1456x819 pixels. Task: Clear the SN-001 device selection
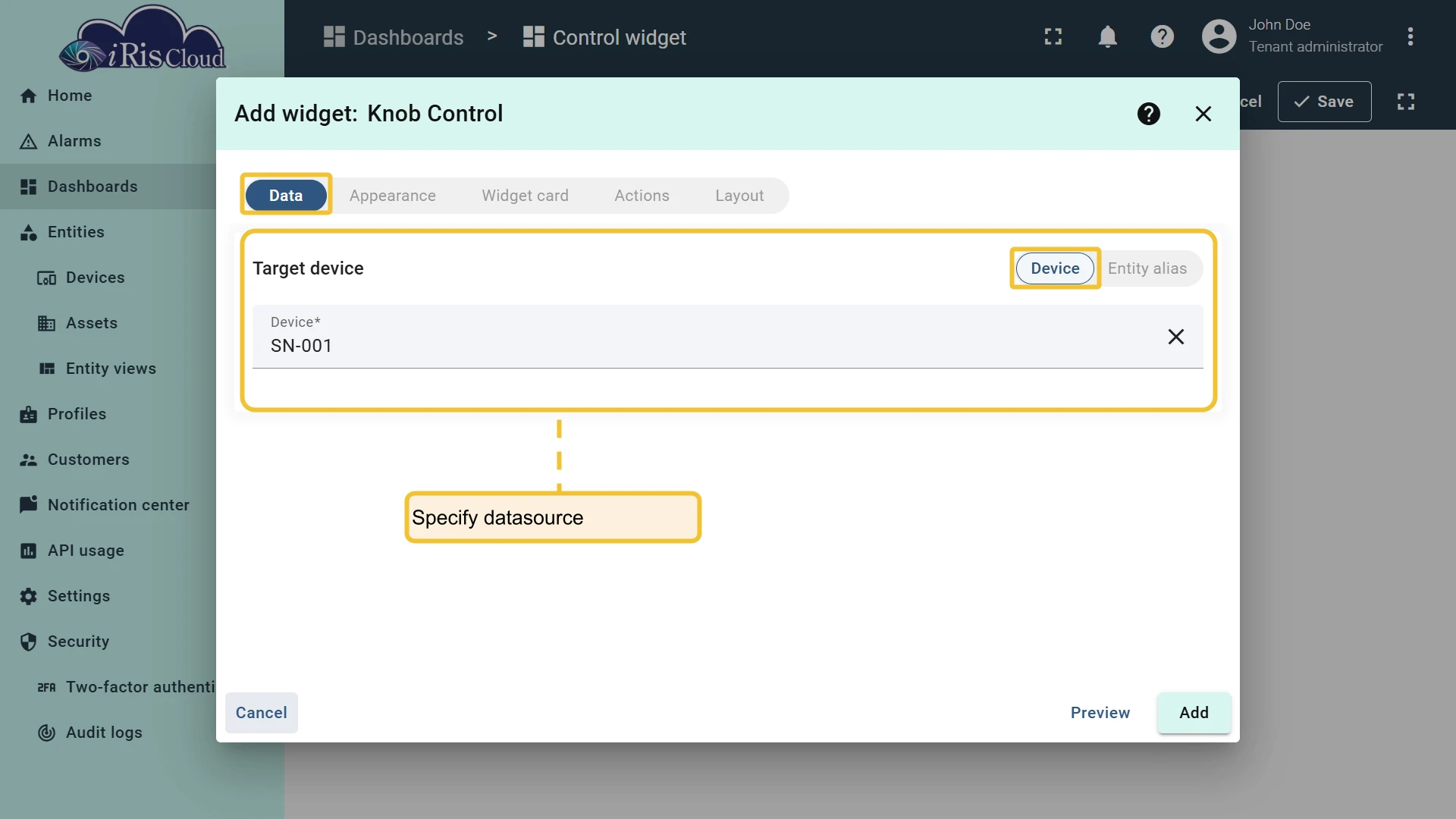(x=1175, y=337)
